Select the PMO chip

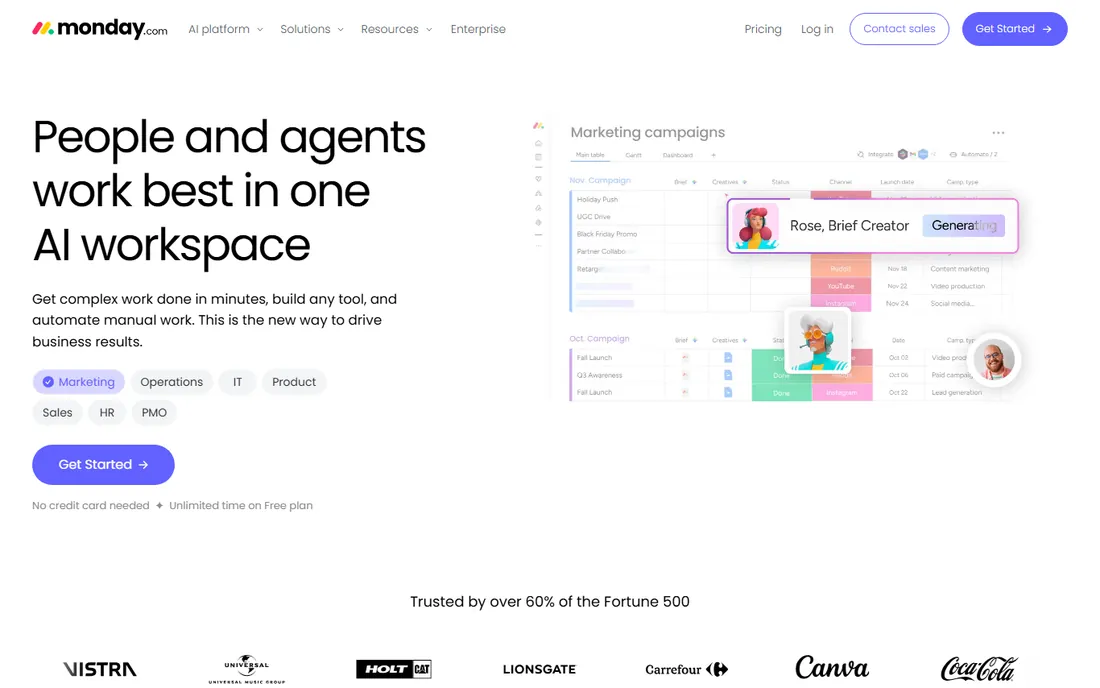tap(154, 412)
